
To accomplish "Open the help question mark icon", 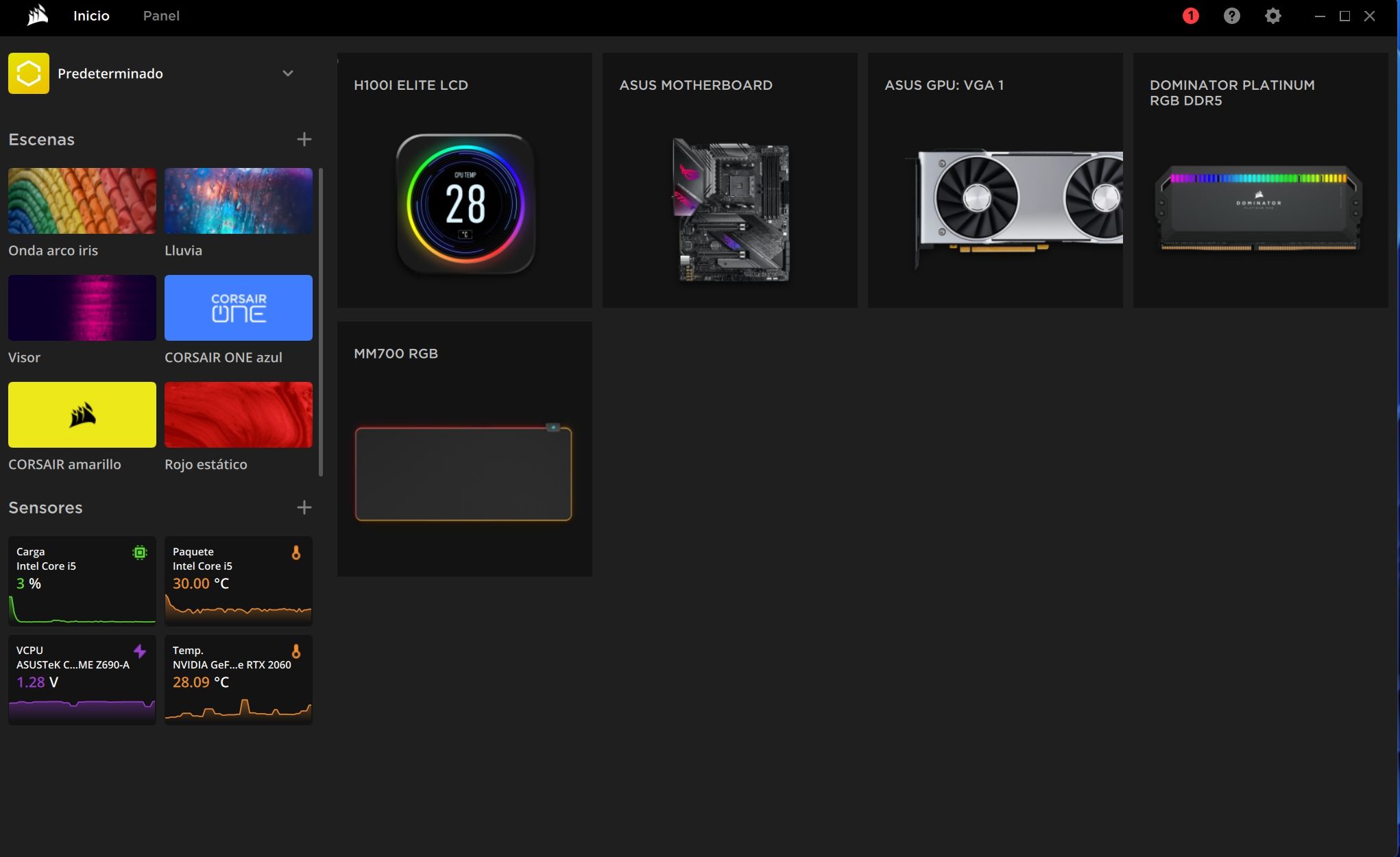I will pos(1232,16).
